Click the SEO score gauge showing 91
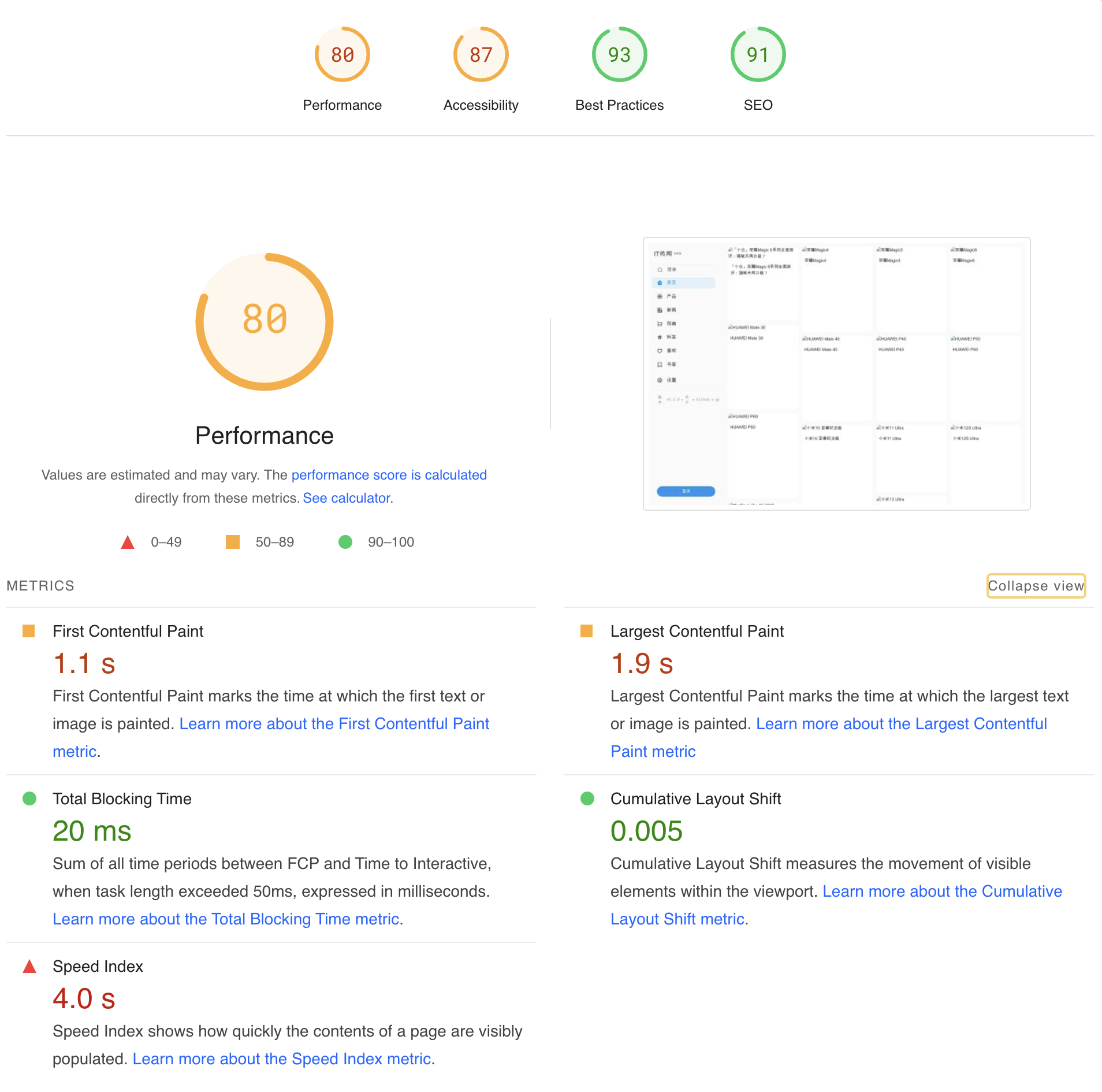 758,55
